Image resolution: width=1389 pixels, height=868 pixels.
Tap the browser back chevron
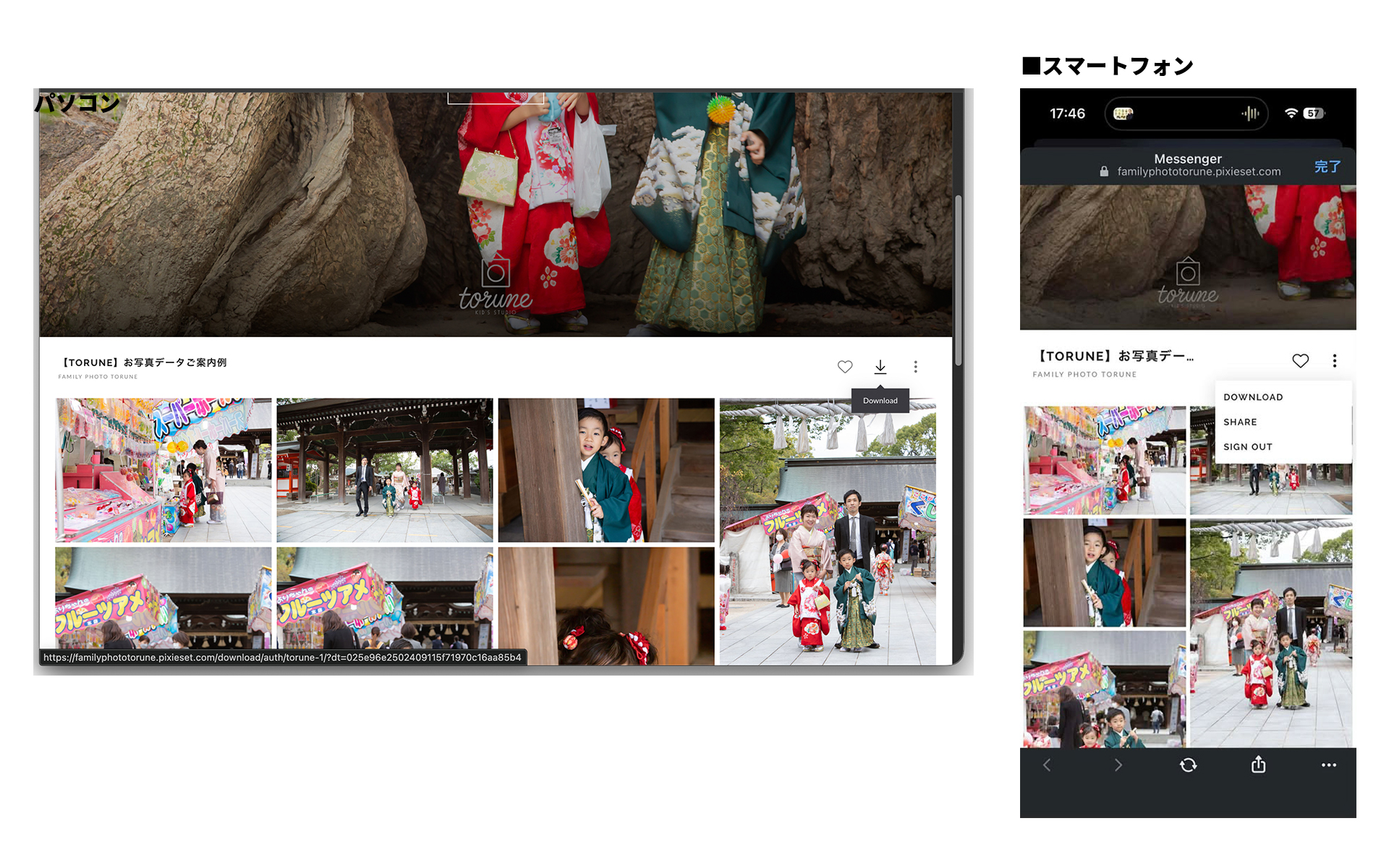[x=1047, y=765]
